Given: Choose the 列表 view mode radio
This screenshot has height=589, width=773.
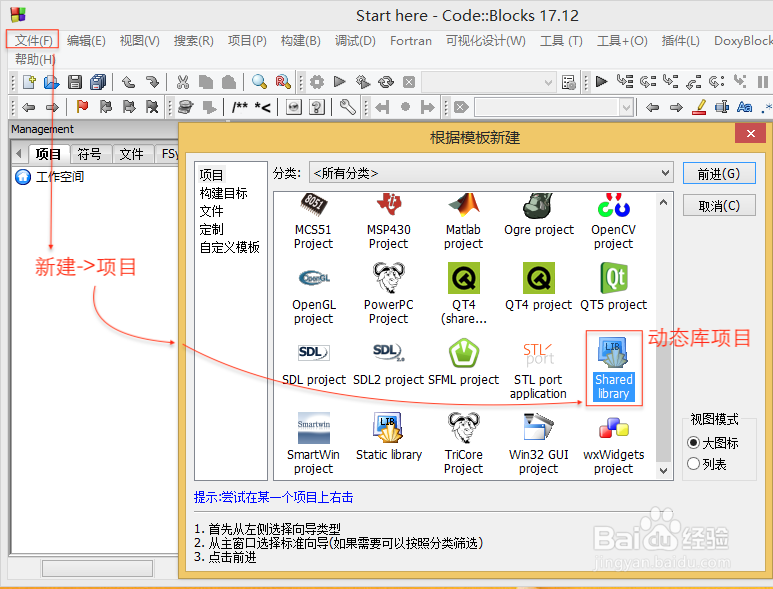Looking at the screenshot, I should point(693,464).
